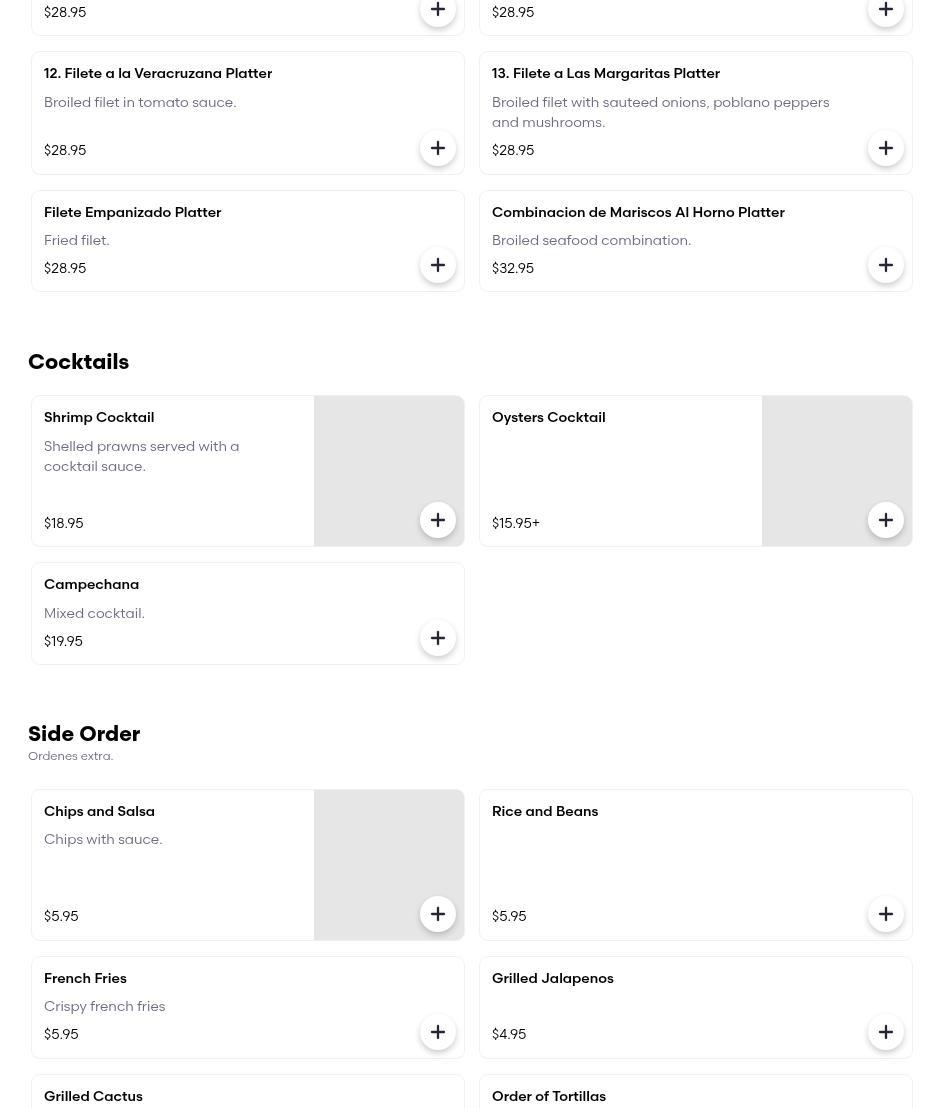Image resolution: width=940 pixels, height=1108 pixels.
Task: Add Filete a Las Margaritas Platter
Action: [886, 148]
